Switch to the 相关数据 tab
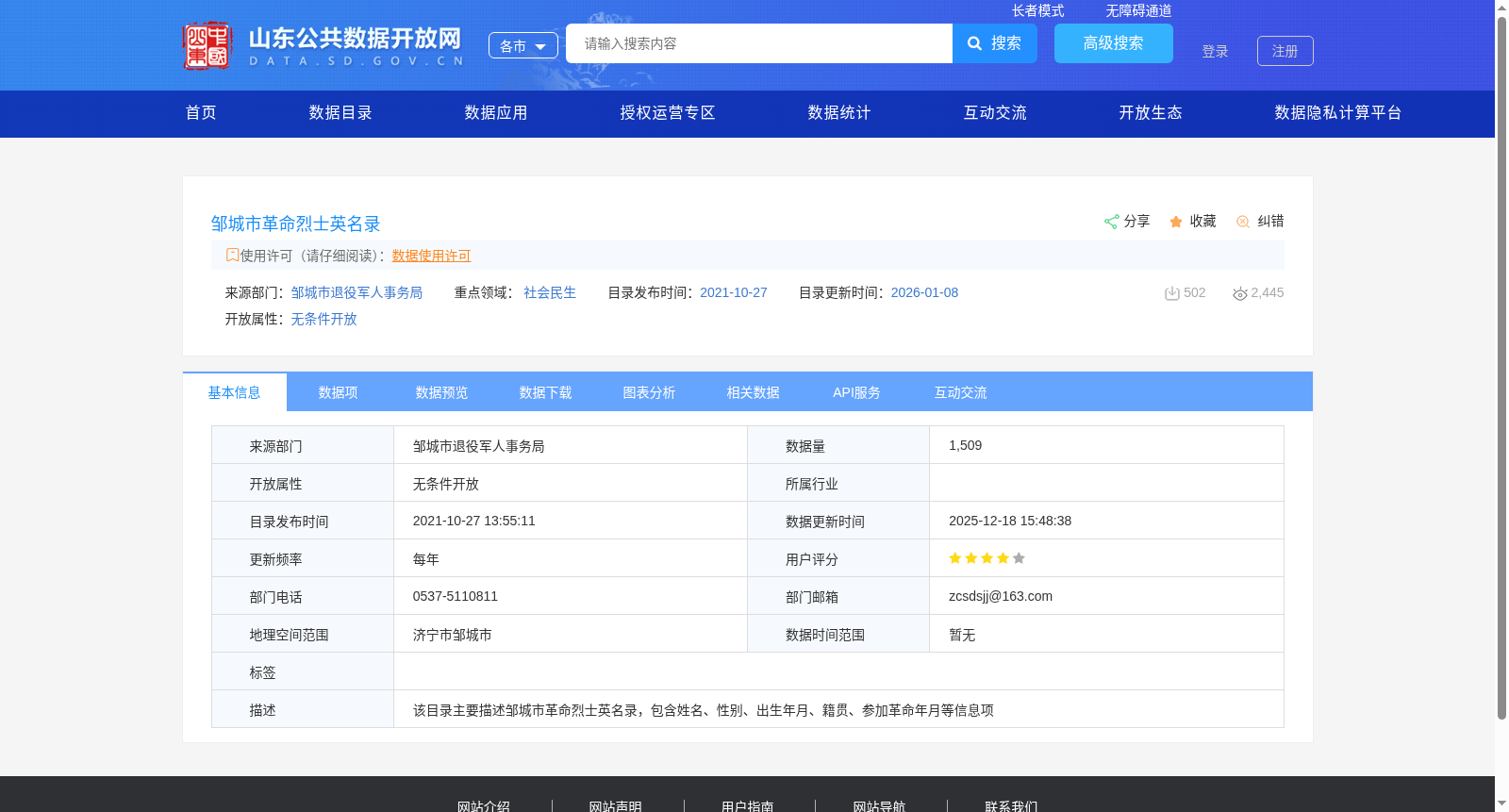The image size is (1509, 812). pyautogui.click(x=754, y=392)
